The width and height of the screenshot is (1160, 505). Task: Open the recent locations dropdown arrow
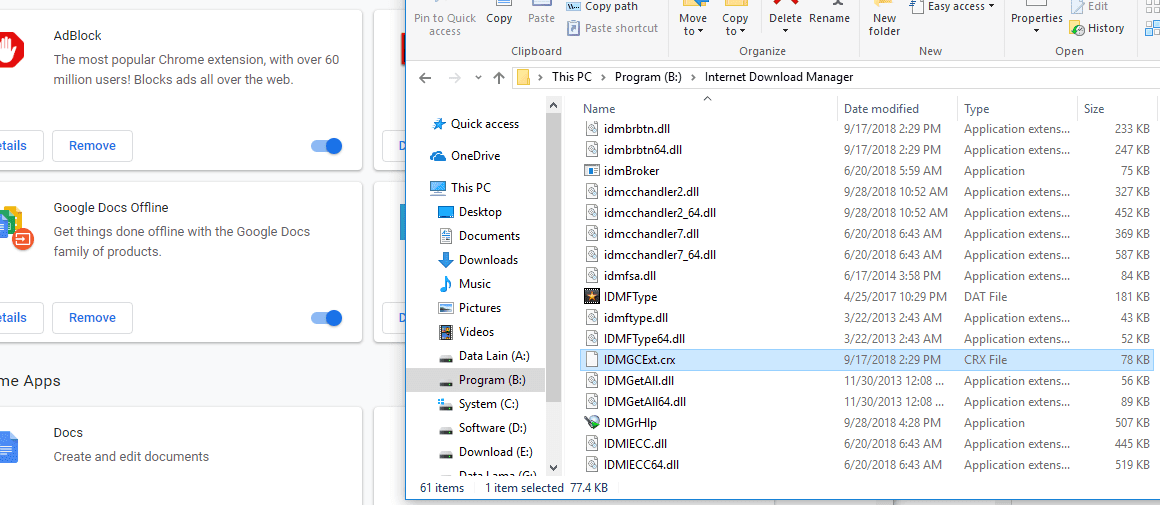478,78
